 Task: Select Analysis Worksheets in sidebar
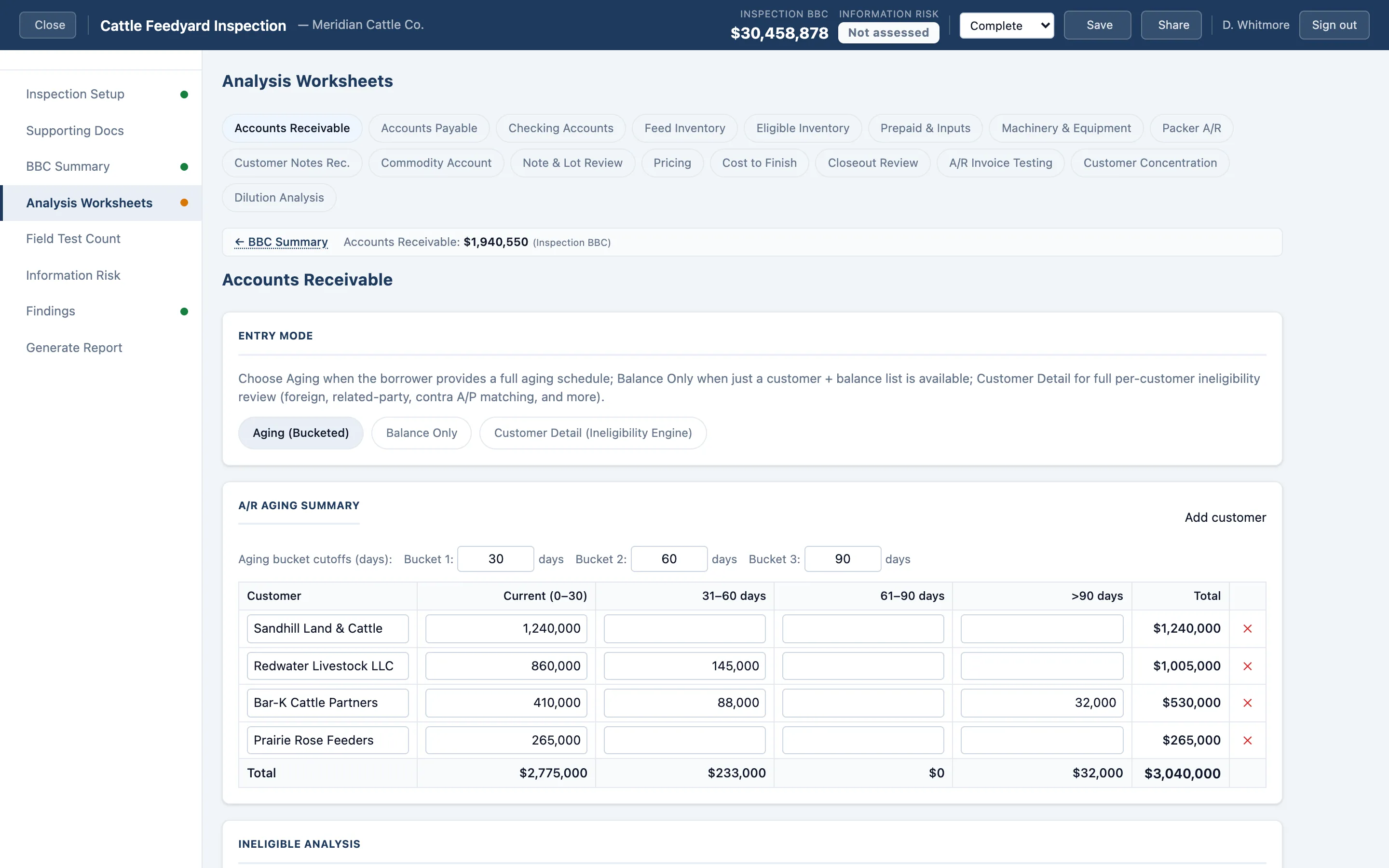101,203
